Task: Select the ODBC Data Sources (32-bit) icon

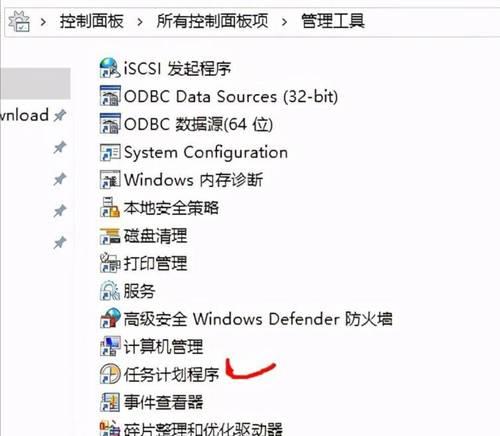Action: point(110,96)
